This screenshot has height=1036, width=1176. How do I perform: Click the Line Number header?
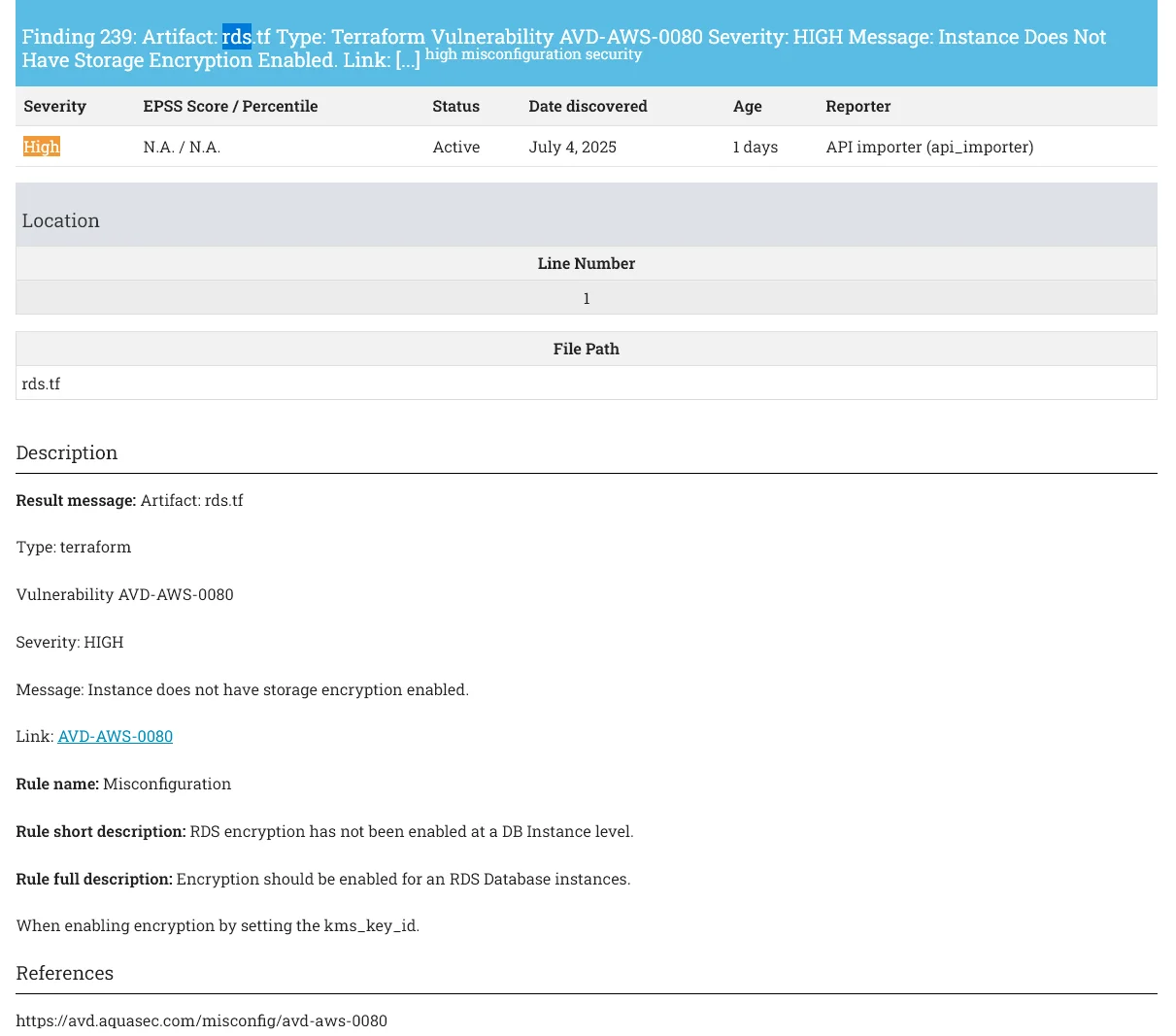(x=587, y=264)
